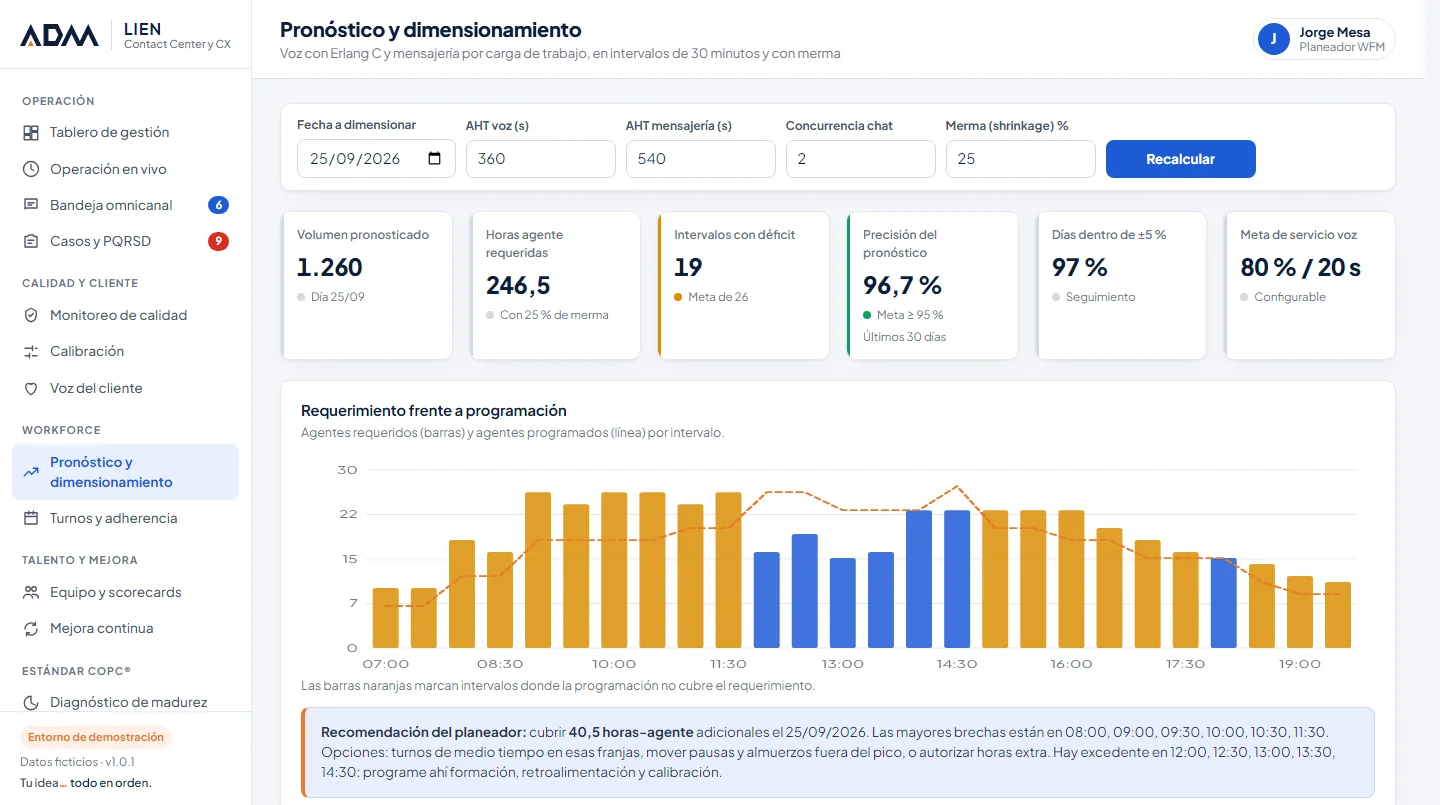Click the Monitoreo de calidad shield icon
The width and height of the screenshot is (1440, 805).
31,315
